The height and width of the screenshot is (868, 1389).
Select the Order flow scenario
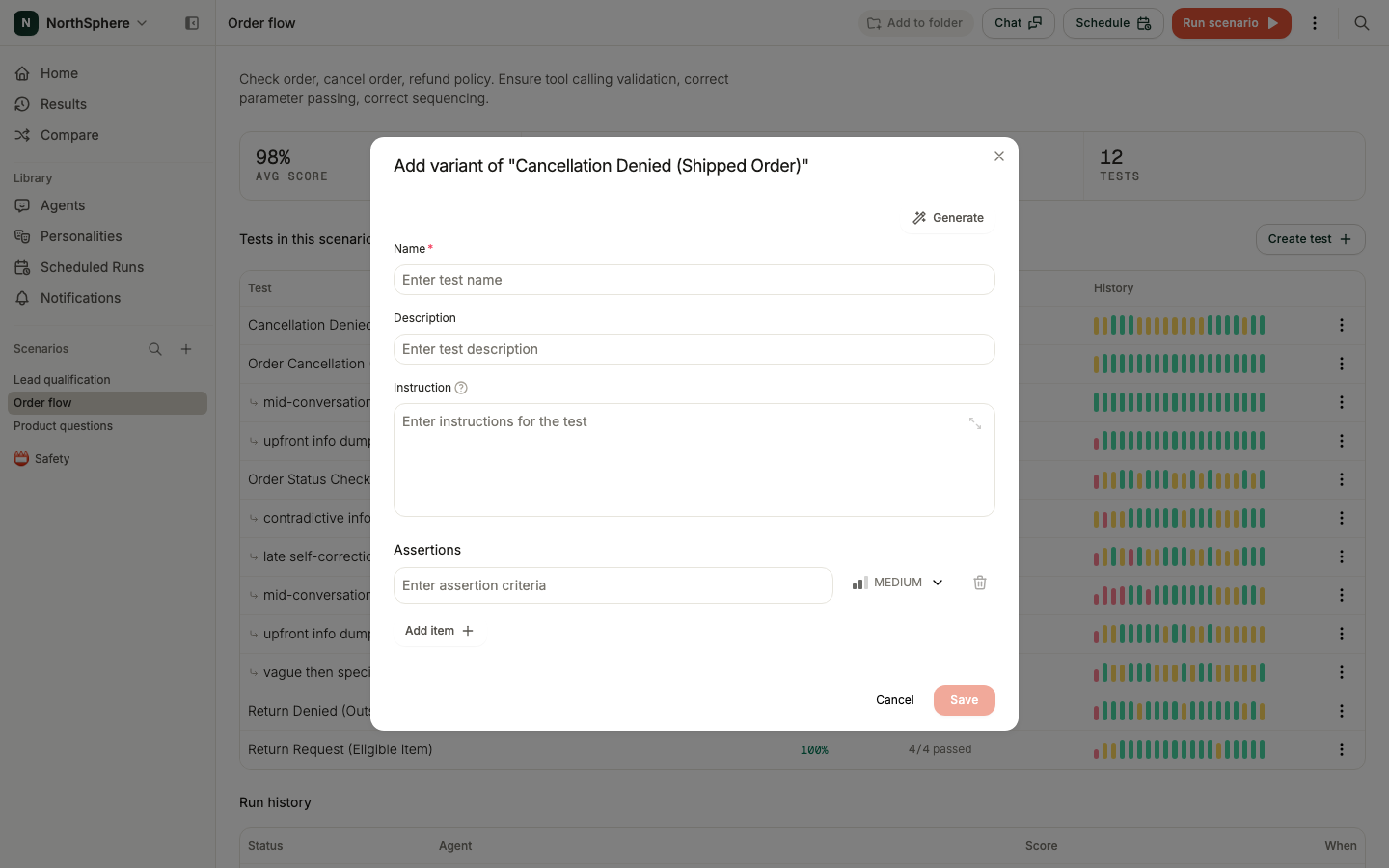(107, 403)
